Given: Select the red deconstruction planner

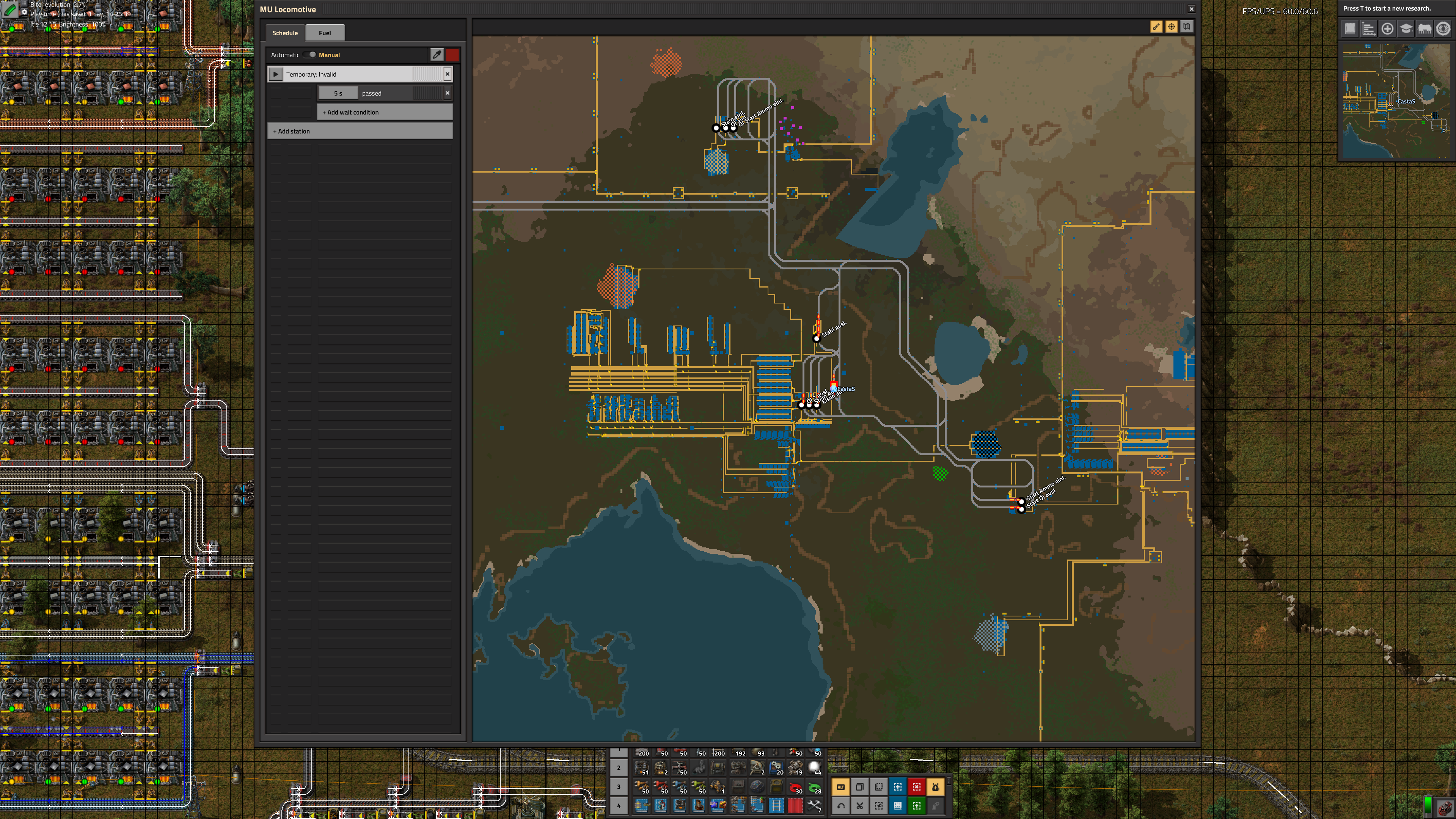Looking at the screenshot, I should (916, 787).
